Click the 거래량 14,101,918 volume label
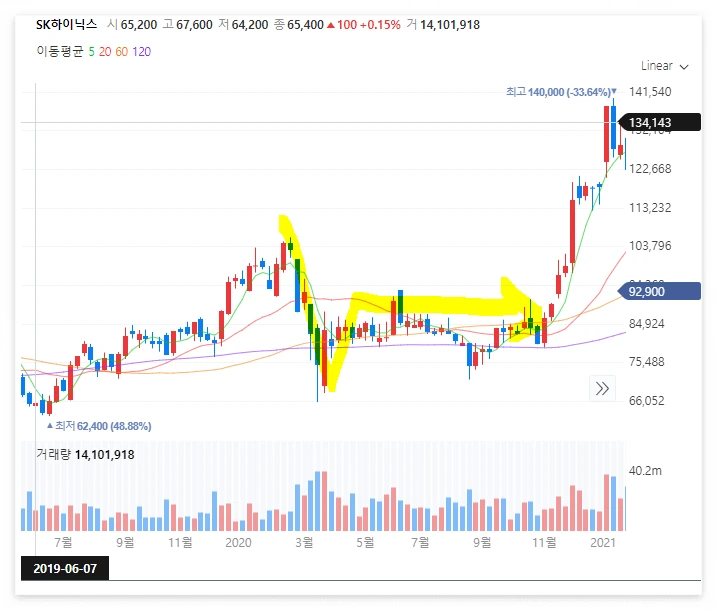Image resolution: width=717 pixels, height=610 pixels. point(85,455)
